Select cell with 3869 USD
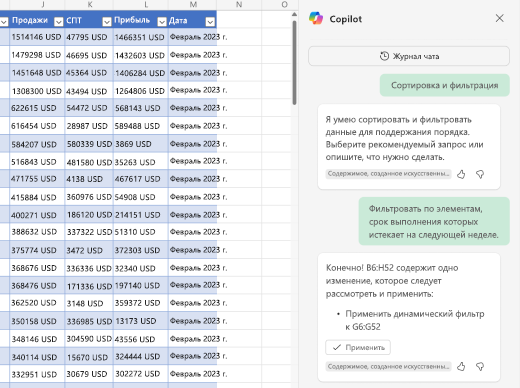 pos(141,144)
